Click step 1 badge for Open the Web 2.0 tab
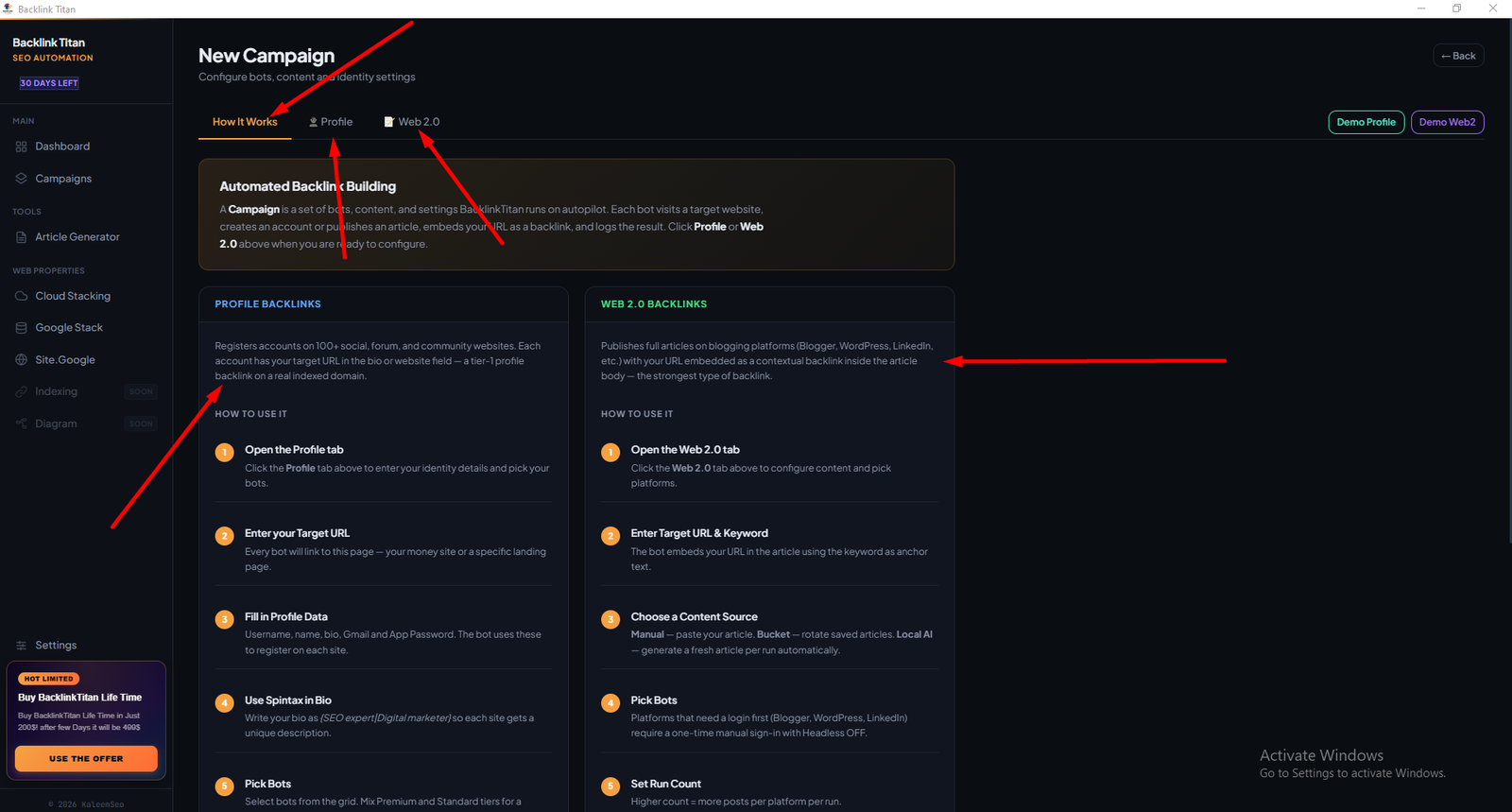 point(610,453)
